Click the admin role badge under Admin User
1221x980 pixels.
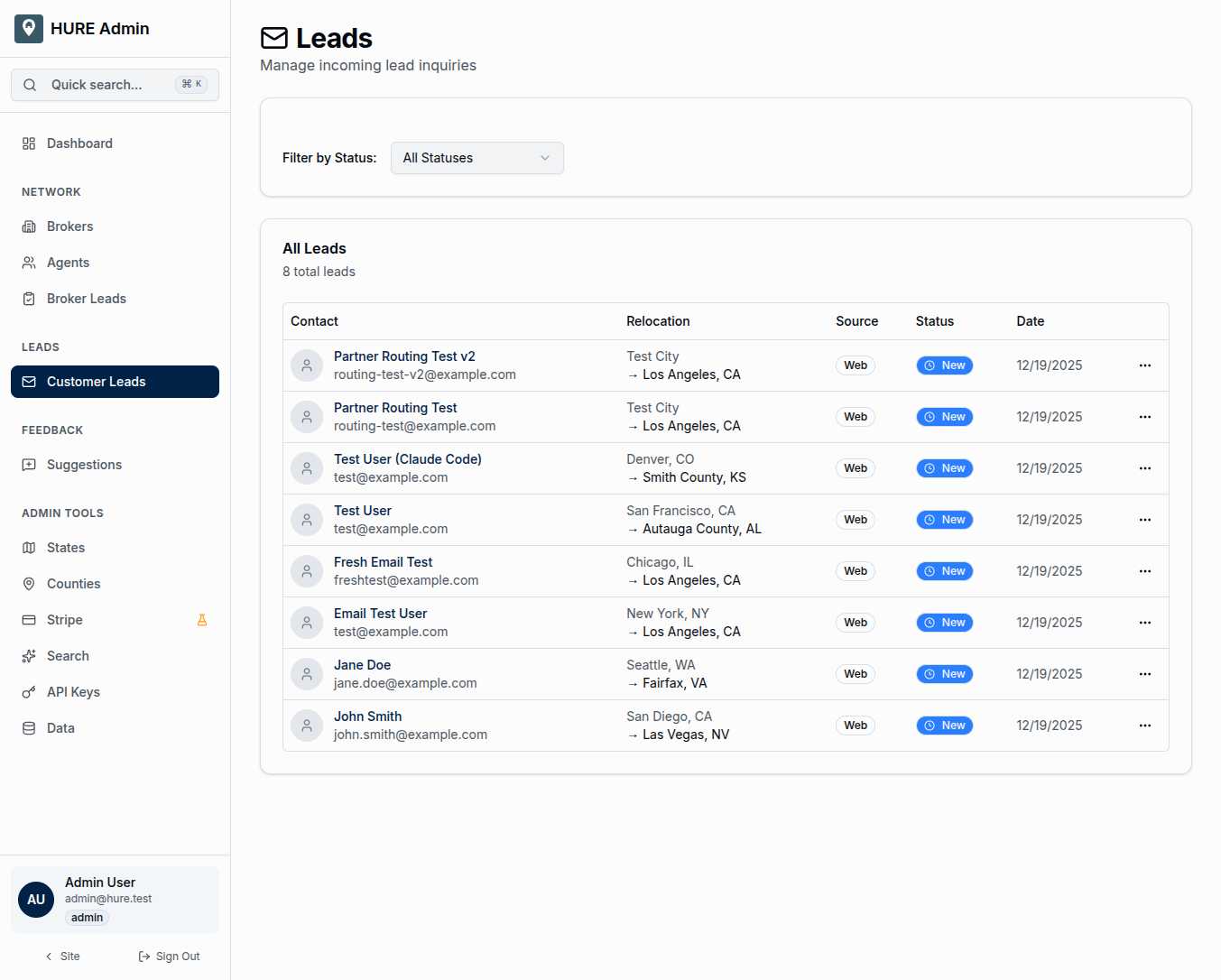click(87, 917)
